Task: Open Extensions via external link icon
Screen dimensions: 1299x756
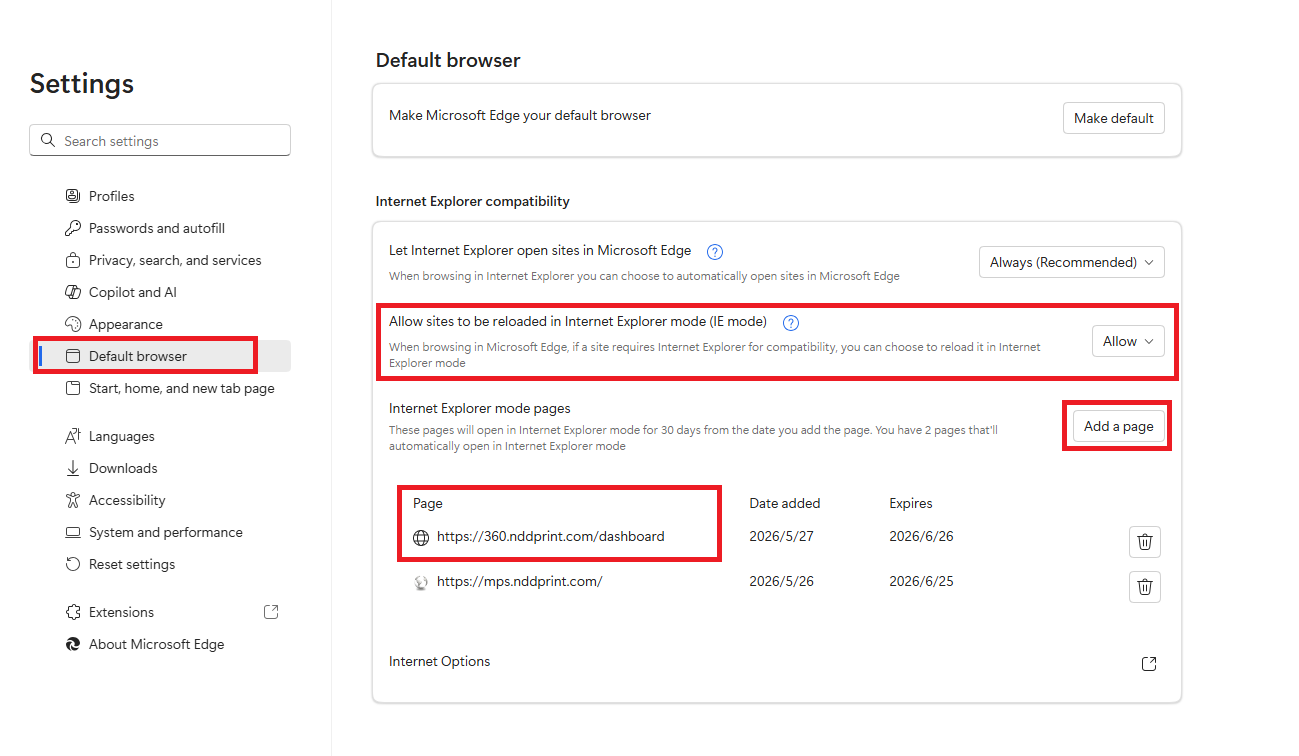Action: (271, 612)
